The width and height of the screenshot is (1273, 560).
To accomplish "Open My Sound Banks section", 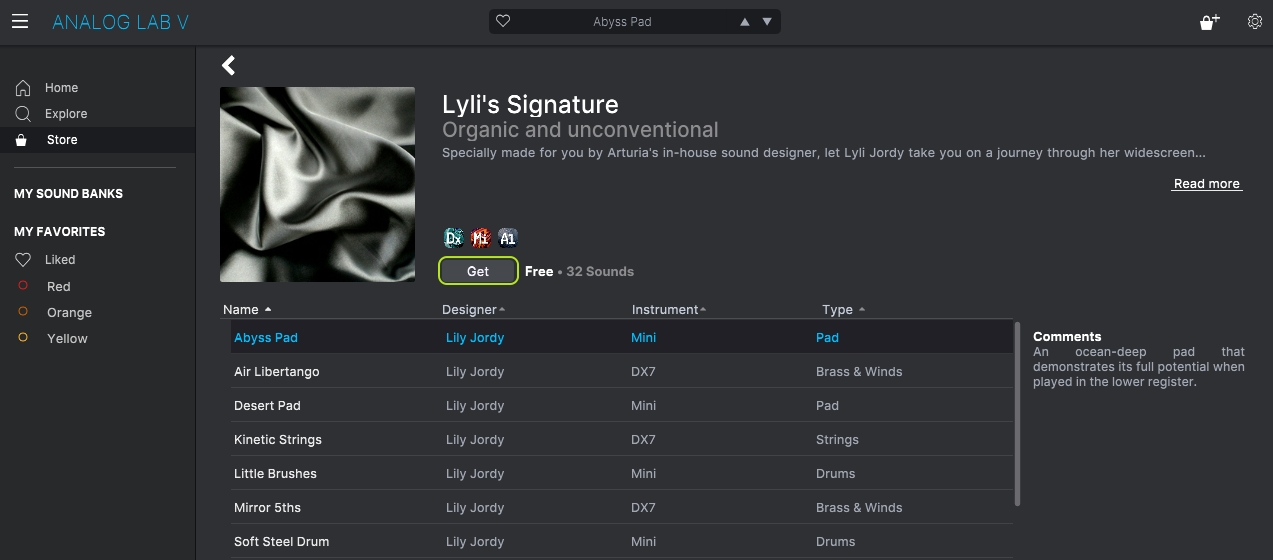I will pos(69,194).
